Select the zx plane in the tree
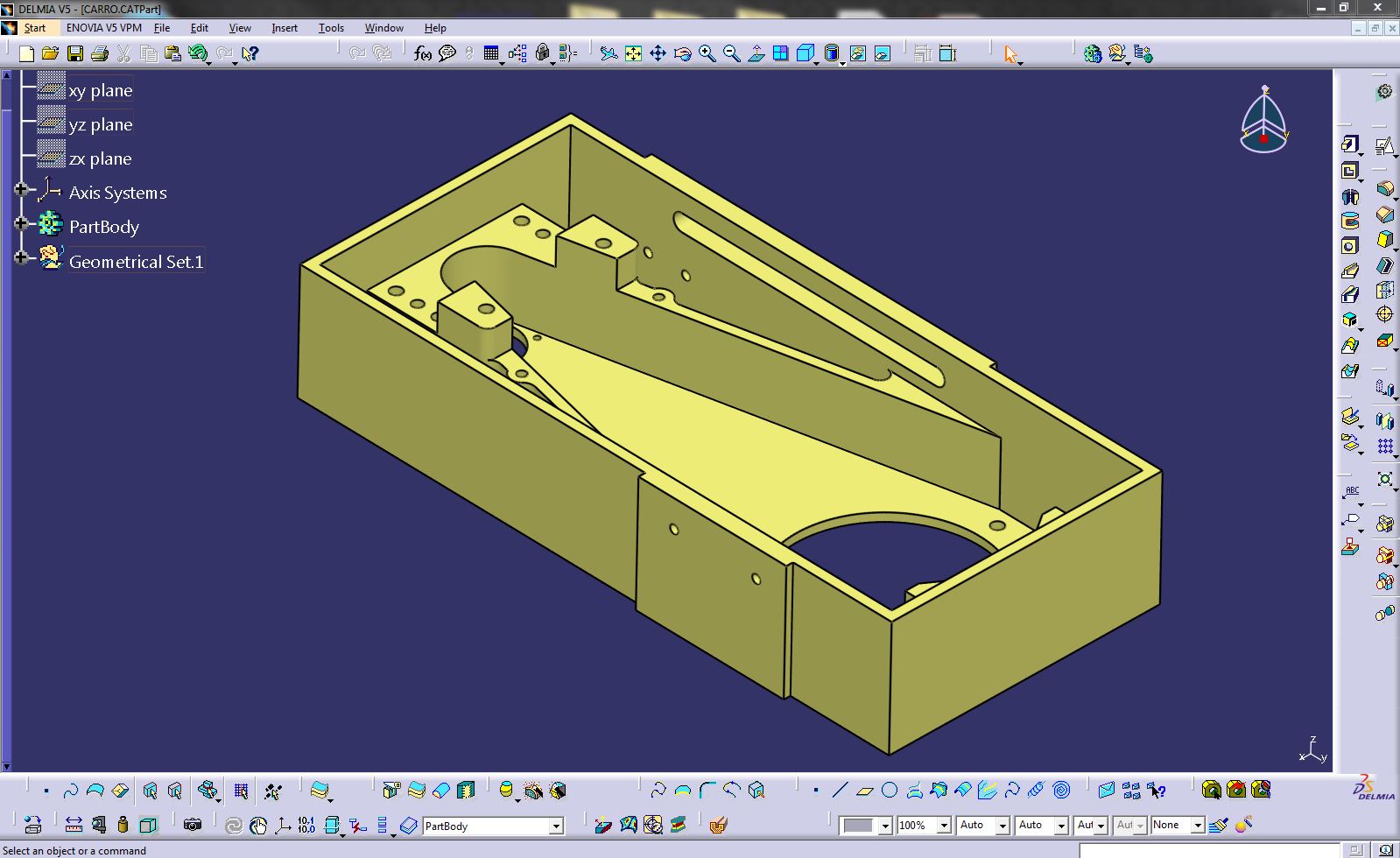 [x=101, y=158]
